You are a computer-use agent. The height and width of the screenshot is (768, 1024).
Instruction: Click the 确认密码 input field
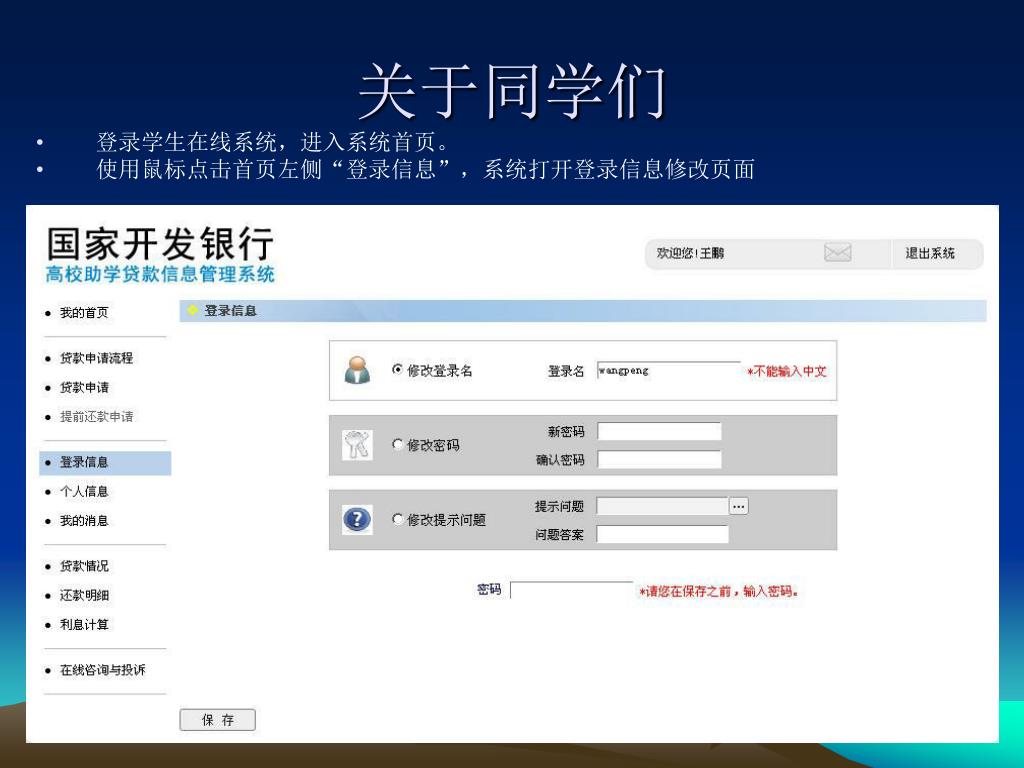click(659, 460)
